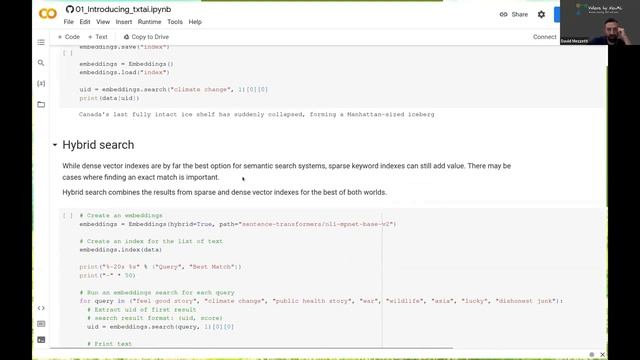Screen dimensions: 640x360
Task: Click the Drive icon on Copy to Drive
Action: pyautogui.click(x=126, y=37)
